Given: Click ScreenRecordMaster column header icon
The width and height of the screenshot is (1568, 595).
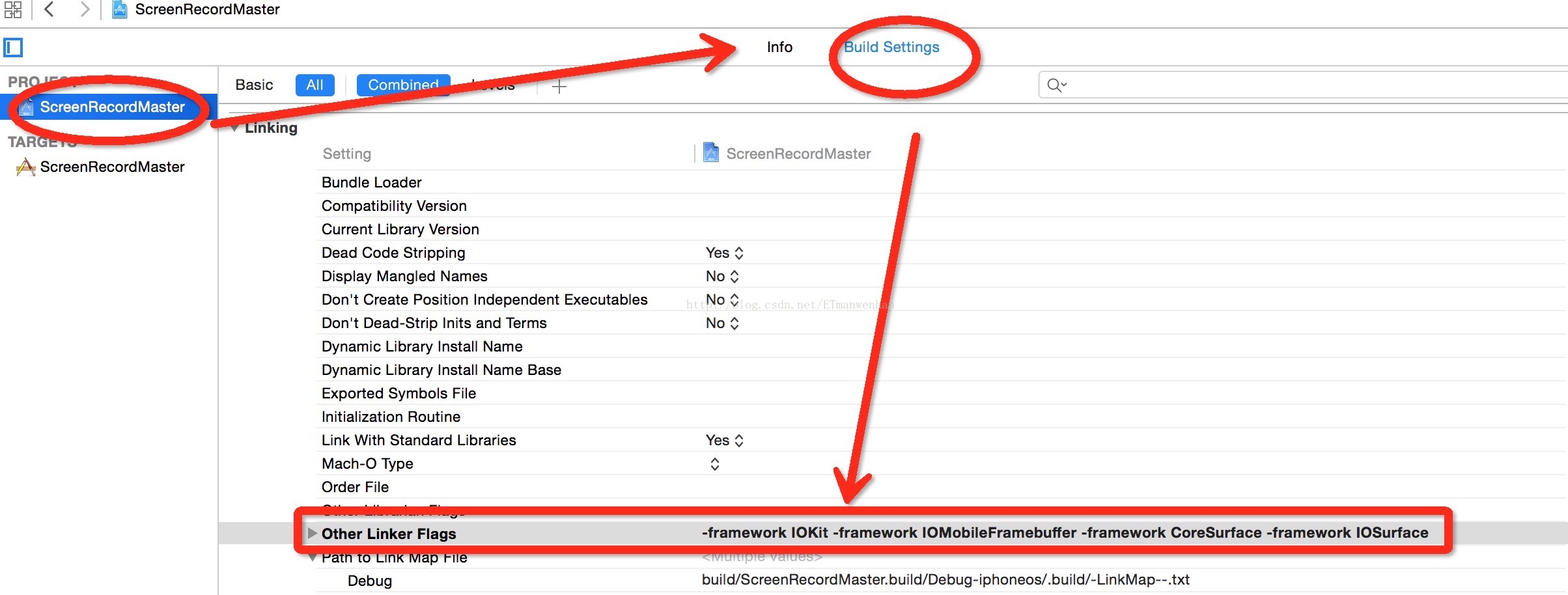Looking at the screenshot, I should point(711,153).
